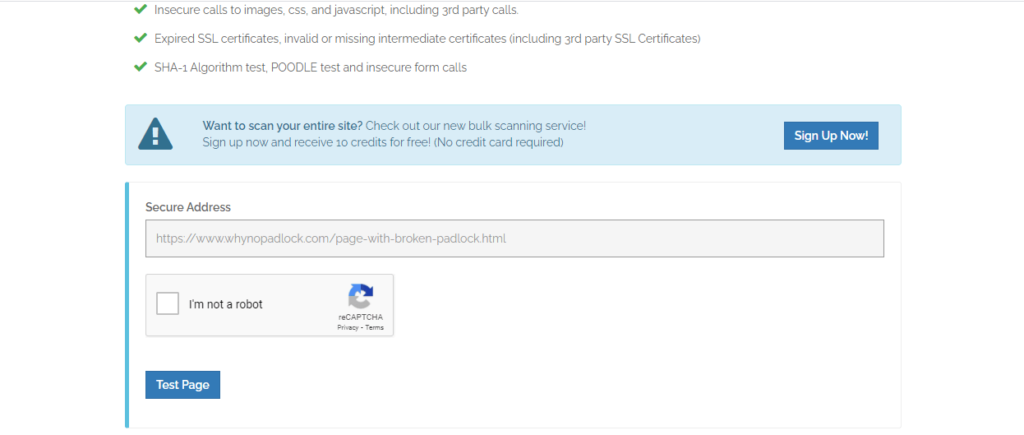
Task: Focus the Secure Address URL field
Action: pos(514,239)
